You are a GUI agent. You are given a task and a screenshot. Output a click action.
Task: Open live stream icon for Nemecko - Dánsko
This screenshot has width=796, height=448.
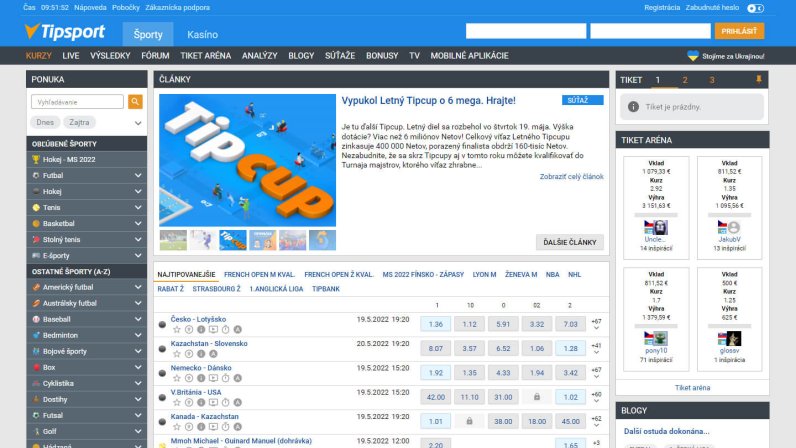point(213,378)
